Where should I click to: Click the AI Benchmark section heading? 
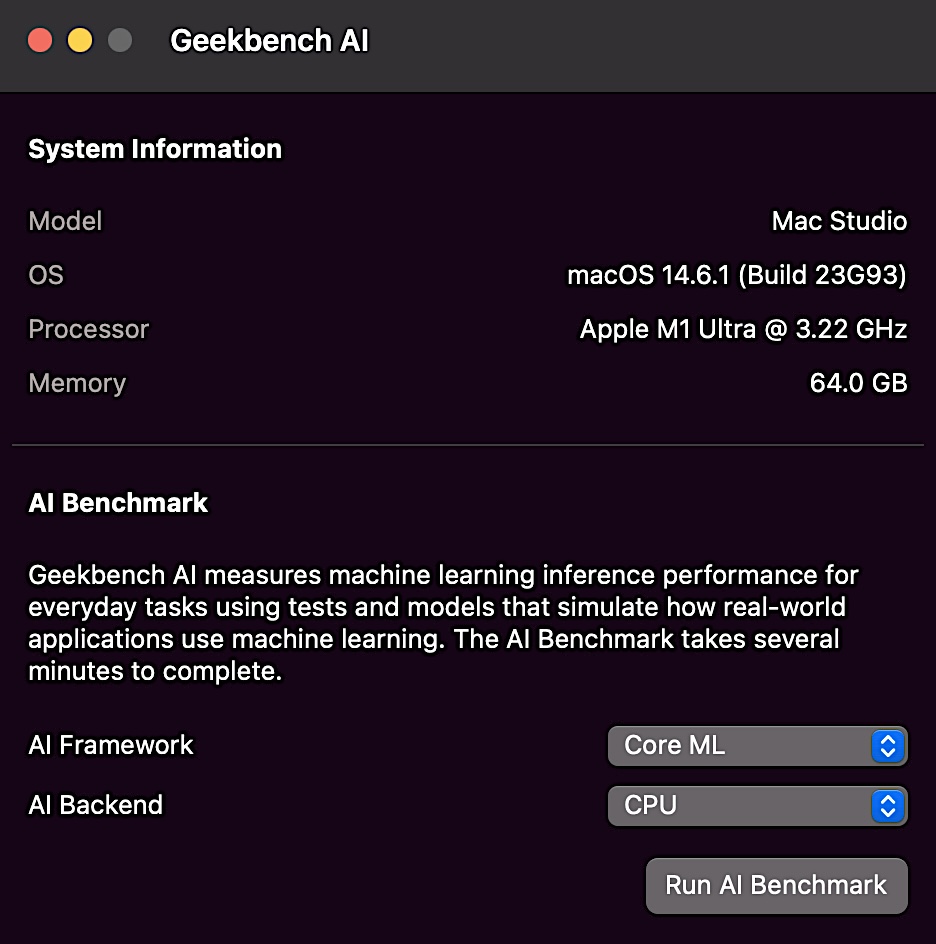click(x=118, y=503)
